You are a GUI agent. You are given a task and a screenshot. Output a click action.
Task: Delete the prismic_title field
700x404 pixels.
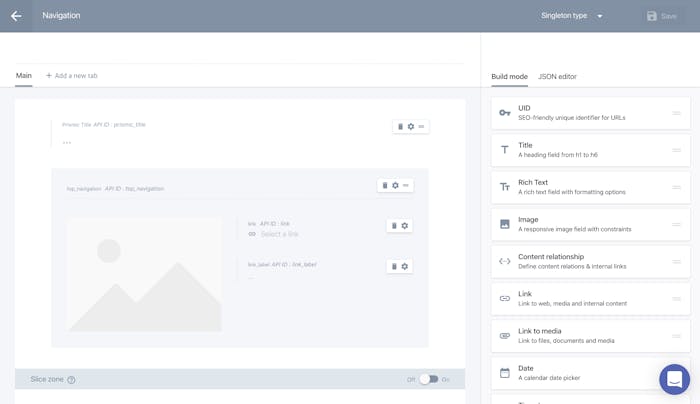tap(400, 127)
